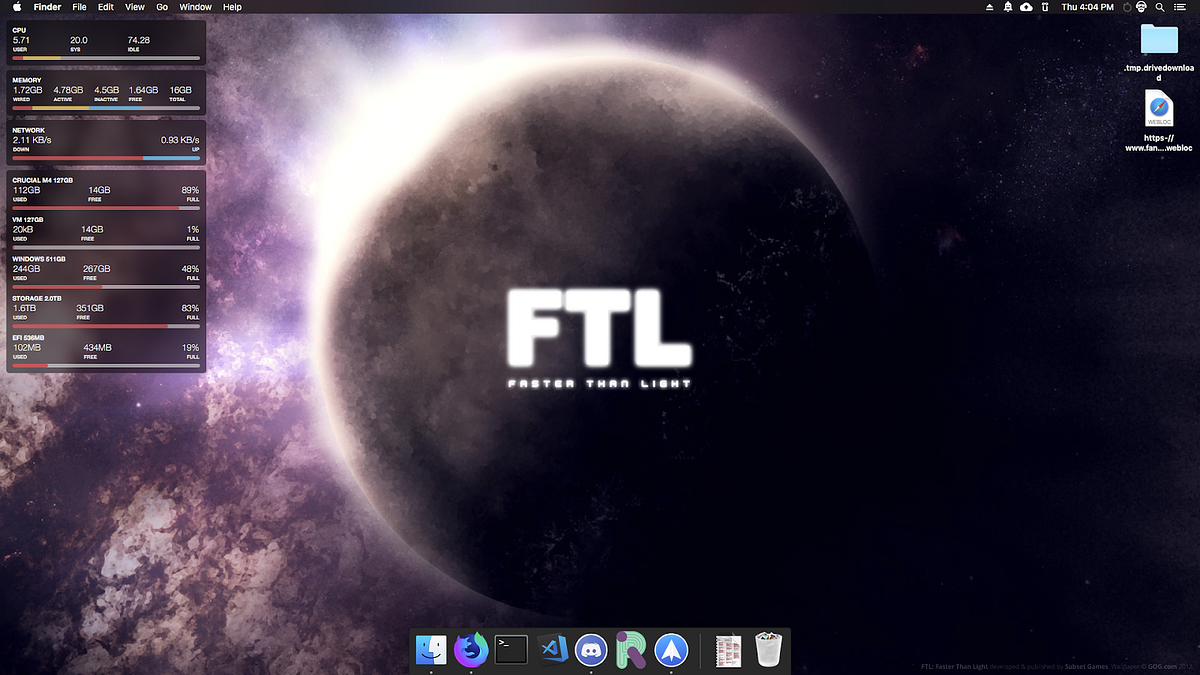Open the Help menu
Screen dimensions: 1200x675
click(x=232, y=7)
